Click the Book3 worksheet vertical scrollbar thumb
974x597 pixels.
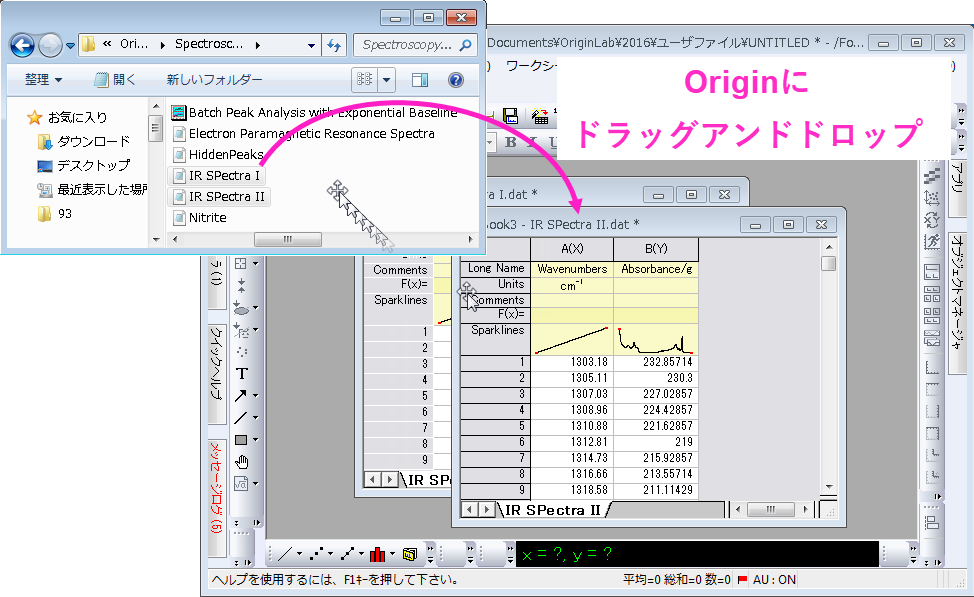[x=828, y=263]
